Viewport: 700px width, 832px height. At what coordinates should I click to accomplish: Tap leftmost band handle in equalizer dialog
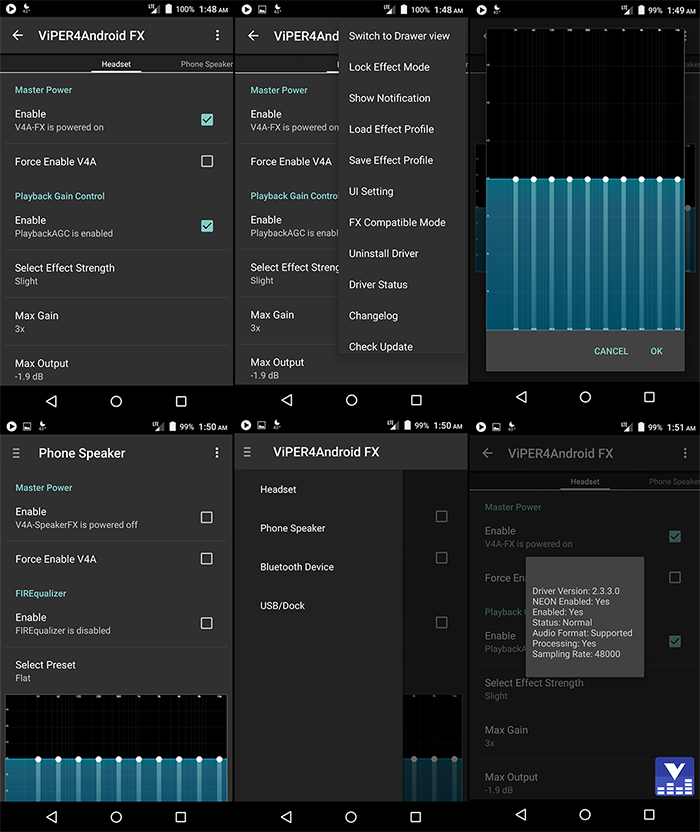point(515,179)
